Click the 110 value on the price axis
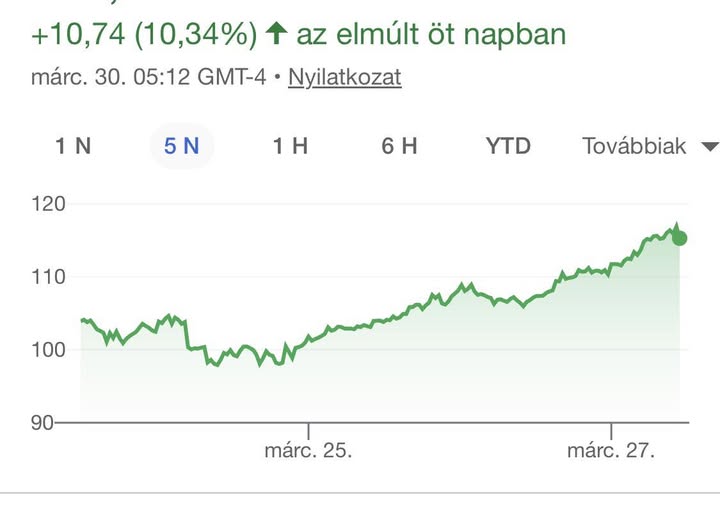Screen dimensions: 720x506 (49, 277)
